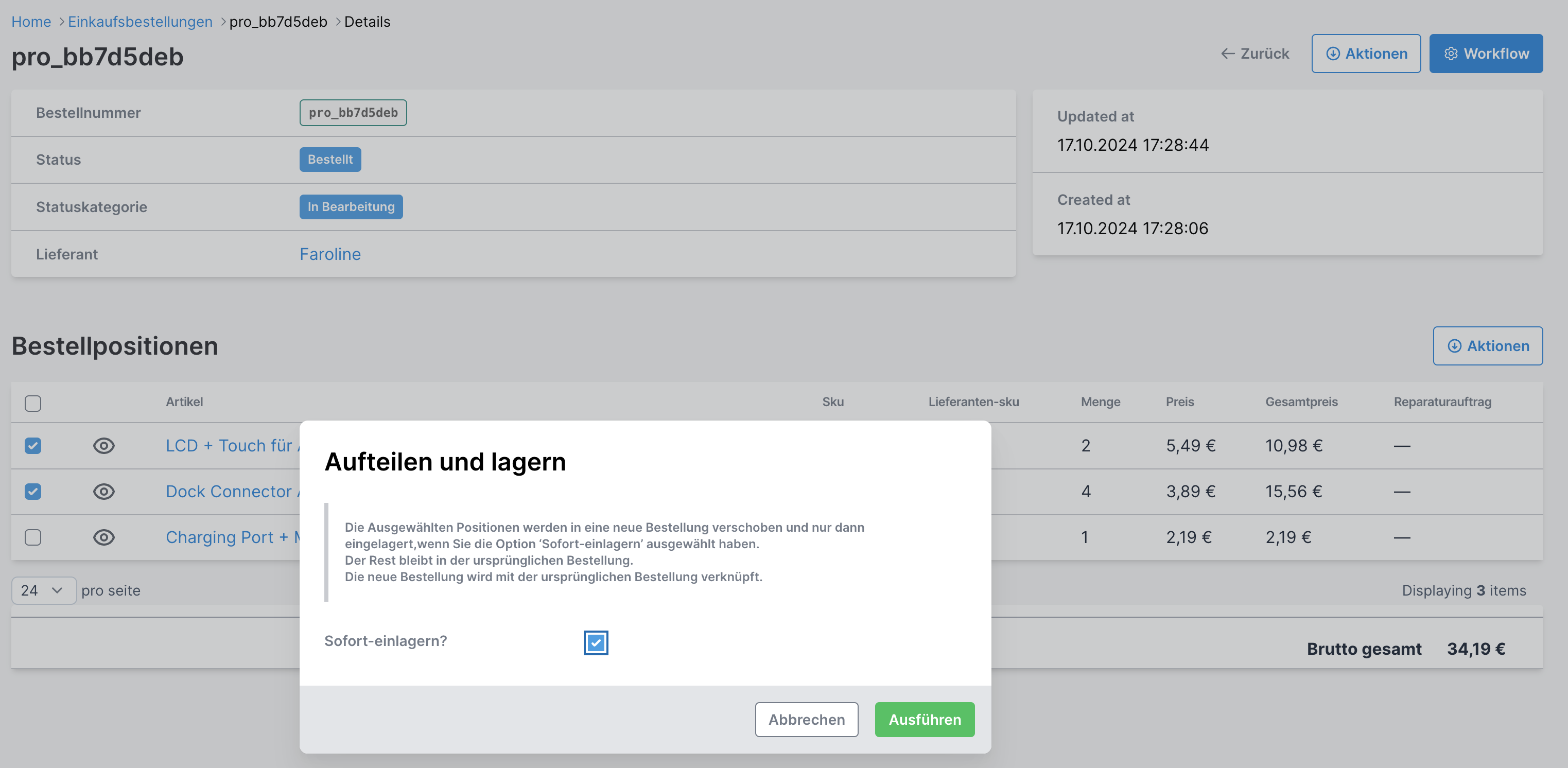Navigate to Home breadcrumb
1568x768 pixels.
point(31,21)
